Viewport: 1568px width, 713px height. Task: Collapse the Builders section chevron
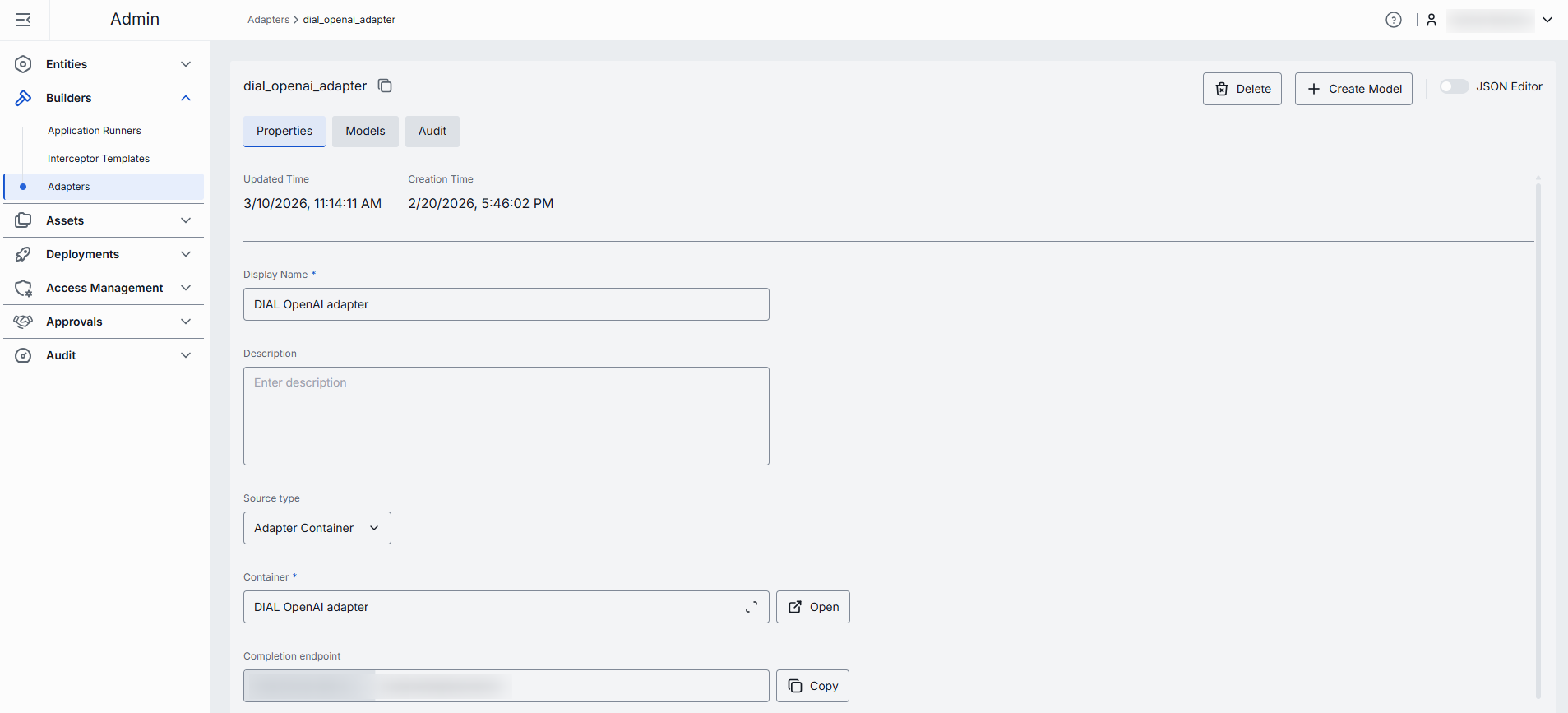[186, 98]
